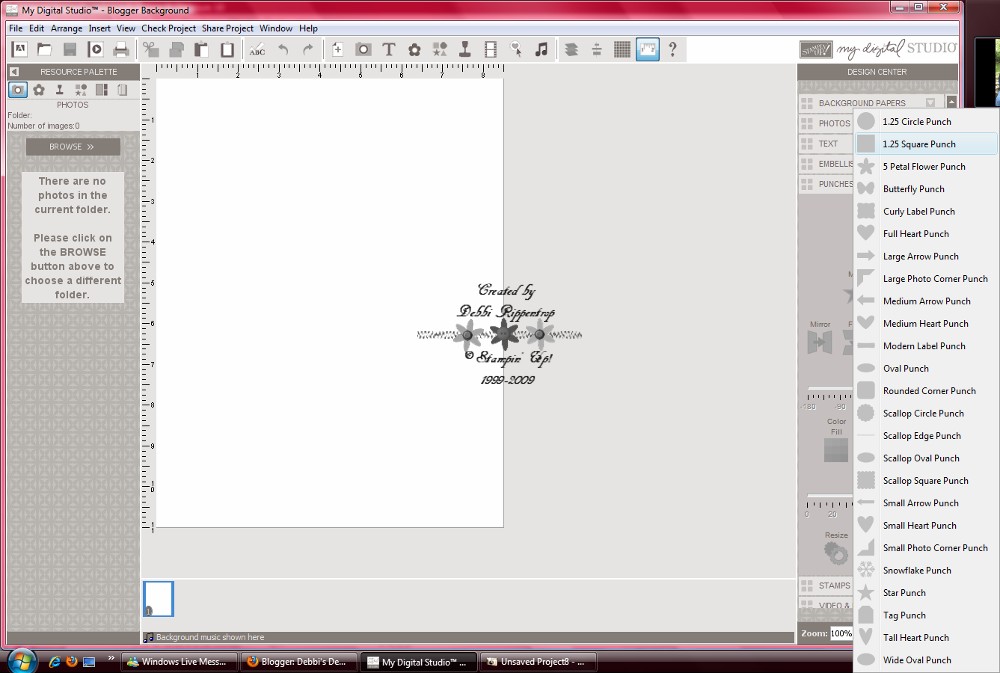Switch to Blogger Firefox taskbar window
The image size is (1000, 673).
297,662
